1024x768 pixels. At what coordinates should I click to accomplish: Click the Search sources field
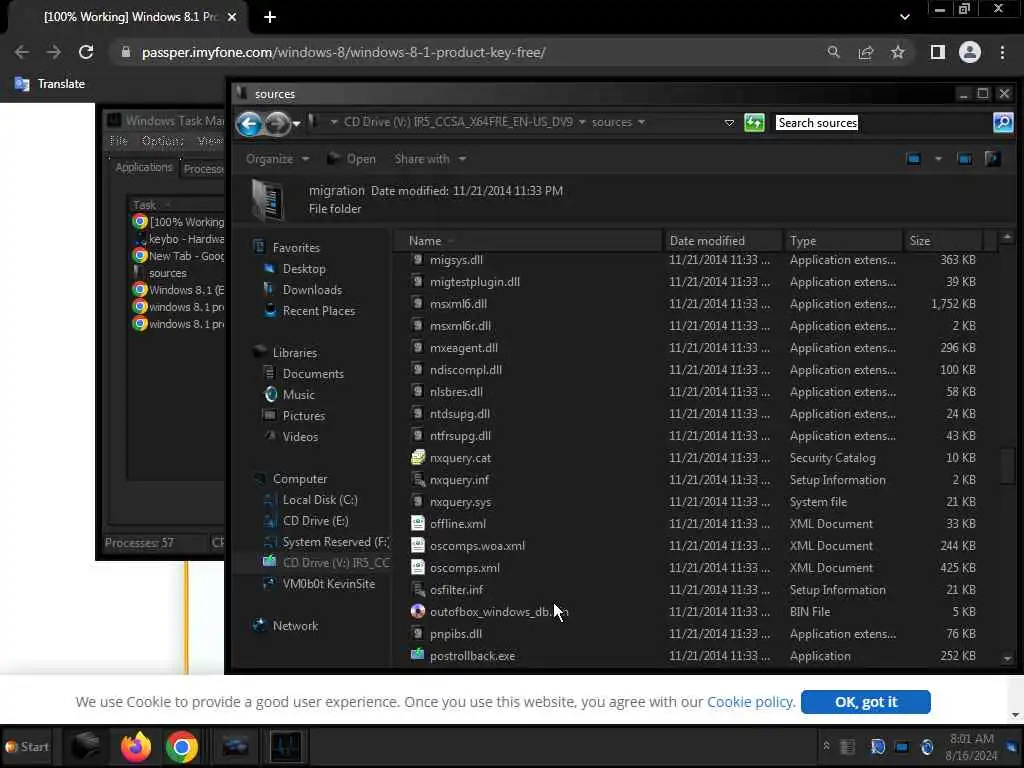click(x=882, y=123)
